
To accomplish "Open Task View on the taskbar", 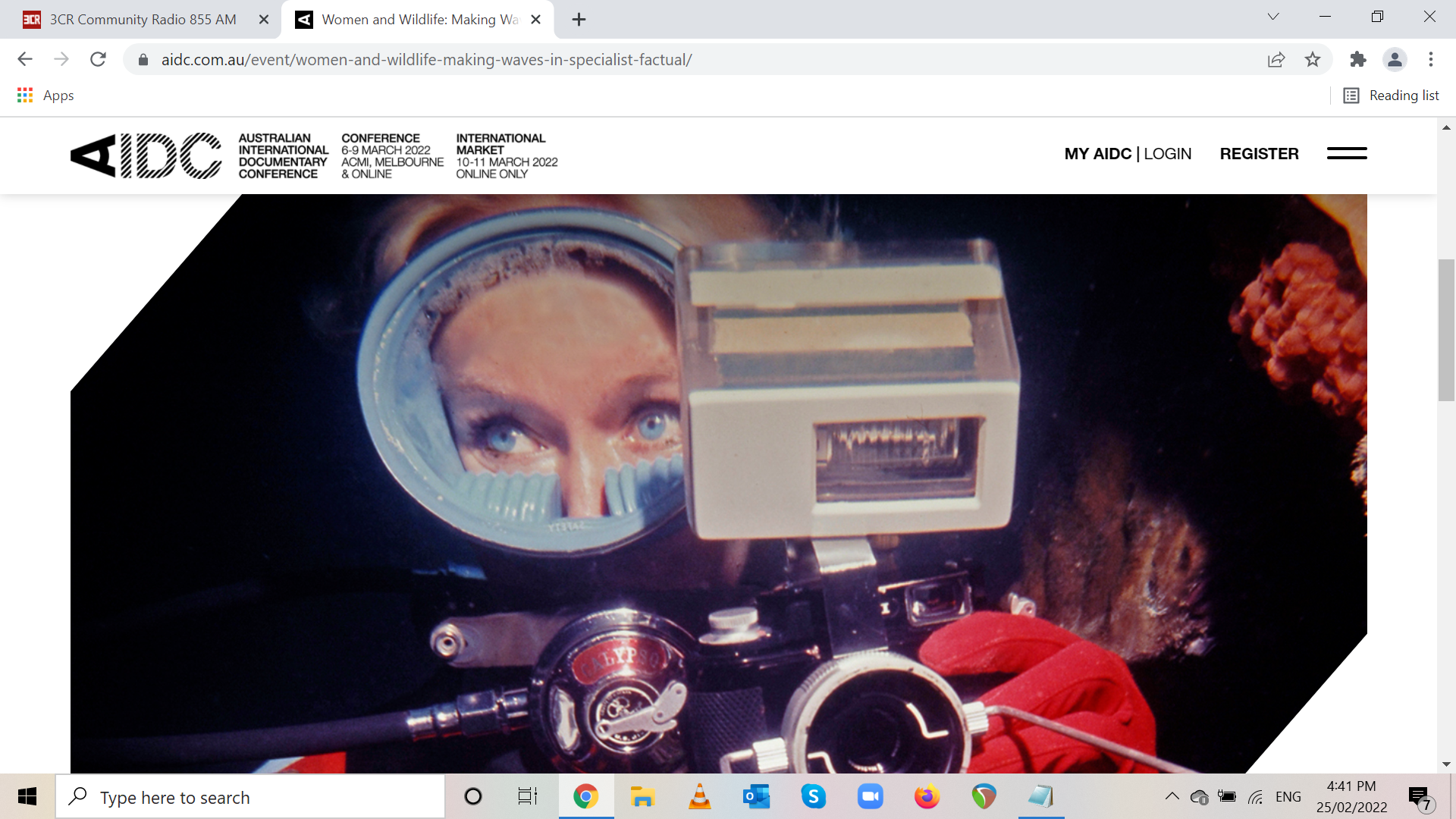I will tap(528, 796).
